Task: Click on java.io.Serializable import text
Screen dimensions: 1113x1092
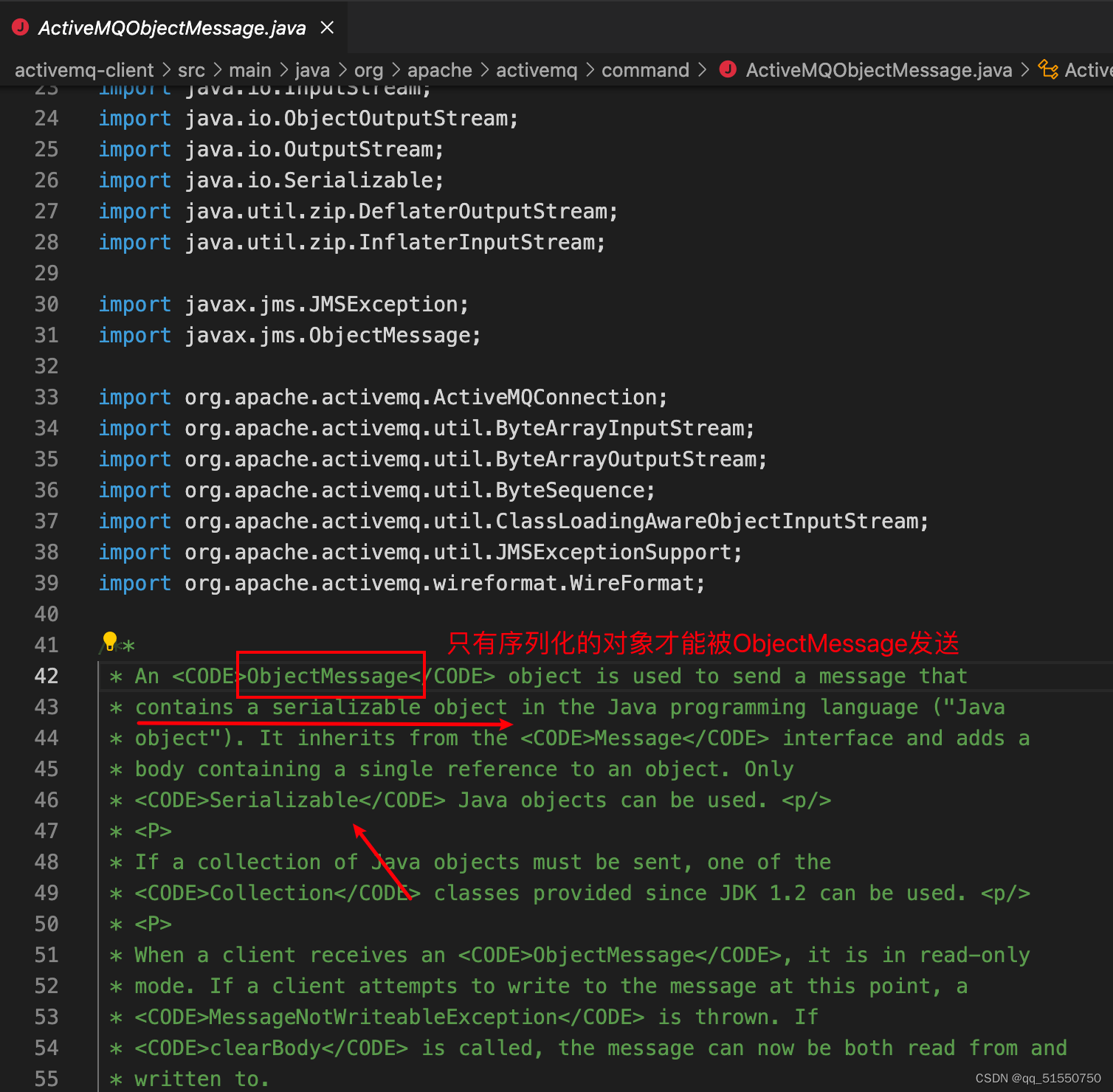Action: tap(314, 180)
